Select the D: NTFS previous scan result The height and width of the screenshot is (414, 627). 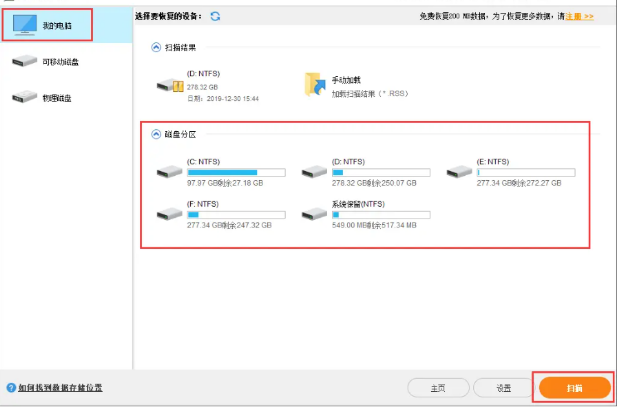click(172, 85)
